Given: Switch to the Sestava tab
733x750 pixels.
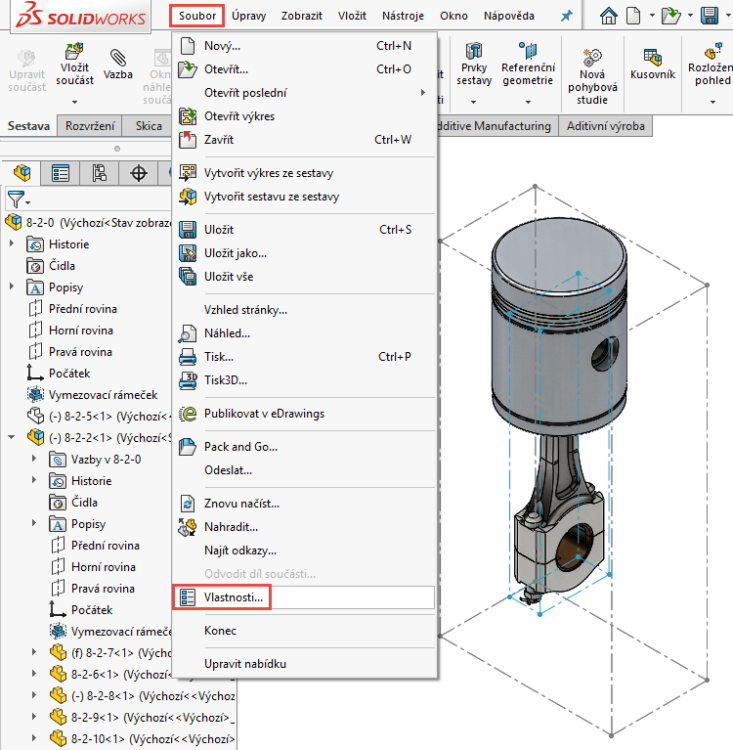Looking at the screenshot, I should [29, 126].
